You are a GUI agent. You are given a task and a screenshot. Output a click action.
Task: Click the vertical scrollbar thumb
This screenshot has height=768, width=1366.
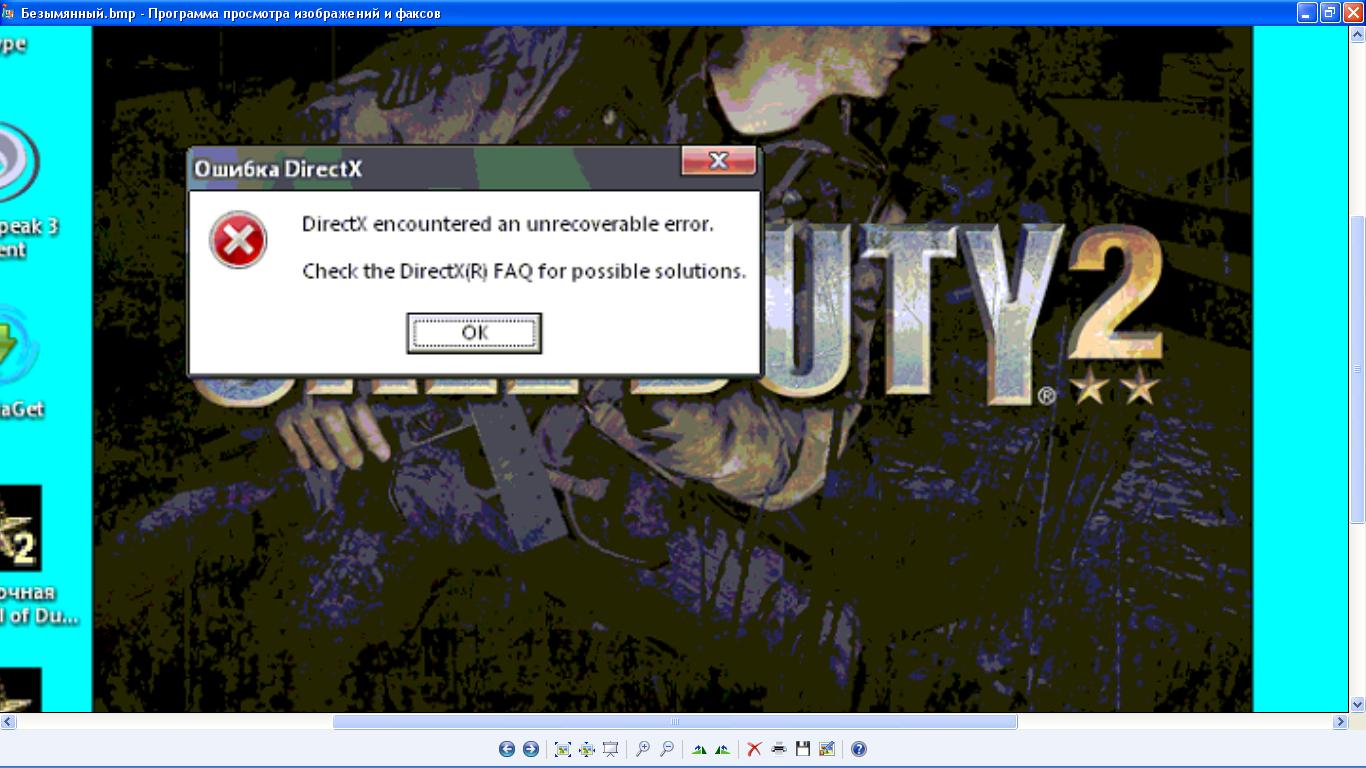[x=1358, y=369]
